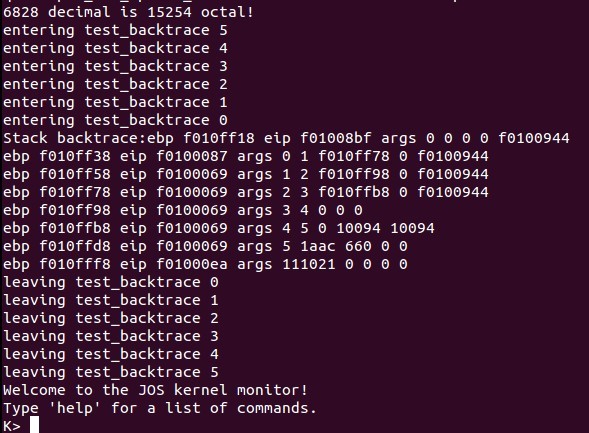The width and height of the screenshot is (589, 433).
Task: Click the ebp value f010fff8
Action: [75, 264]
